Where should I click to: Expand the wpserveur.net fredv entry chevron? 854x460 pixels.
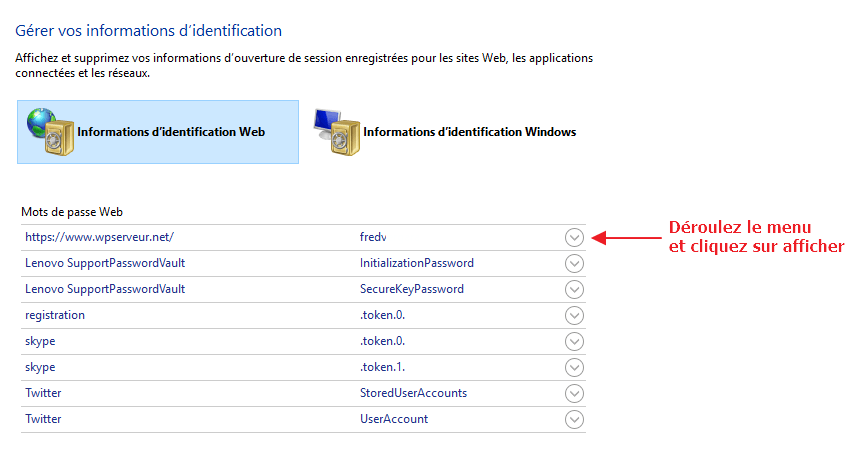(574, 238)
